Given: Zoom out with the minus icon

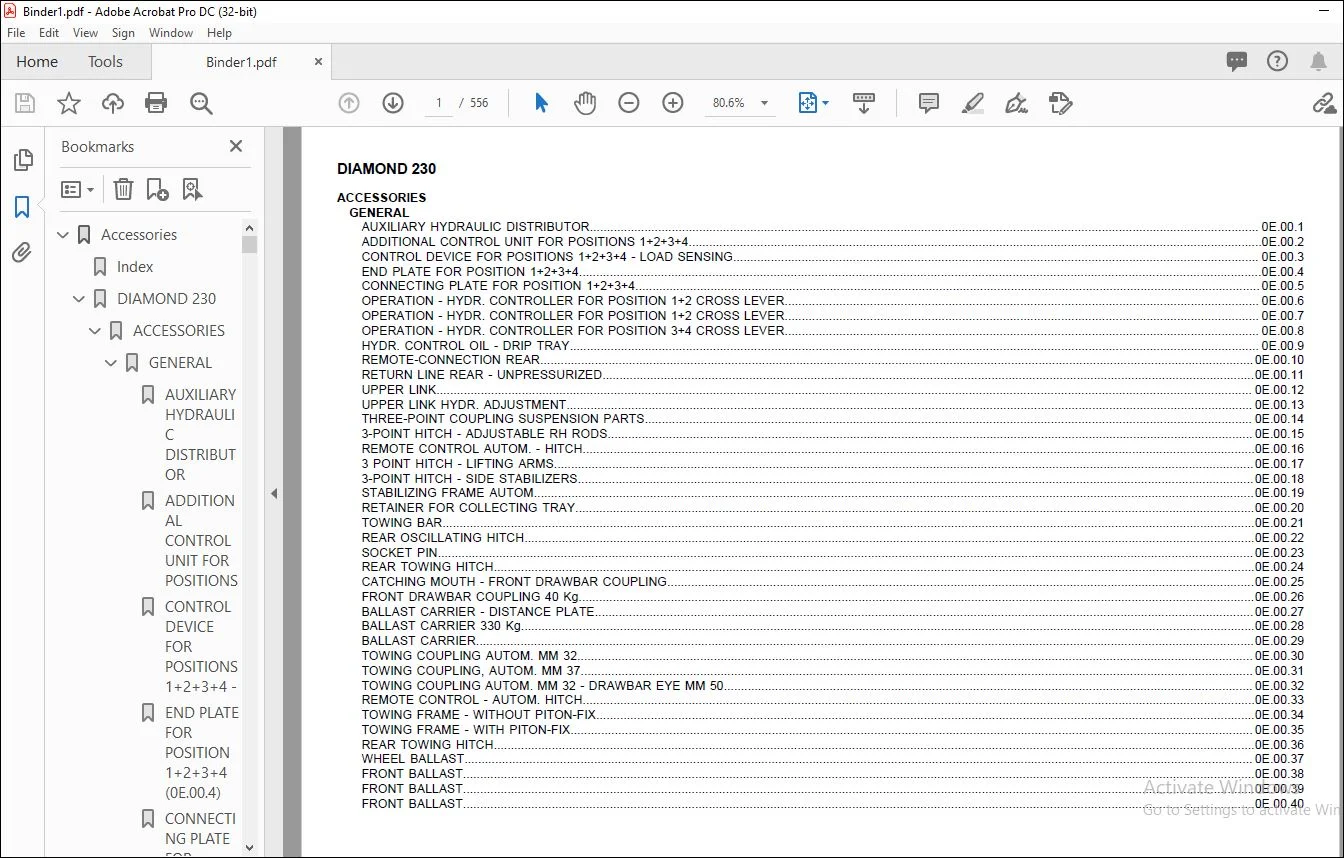Looking at the screenshot, I should (629, 103).
